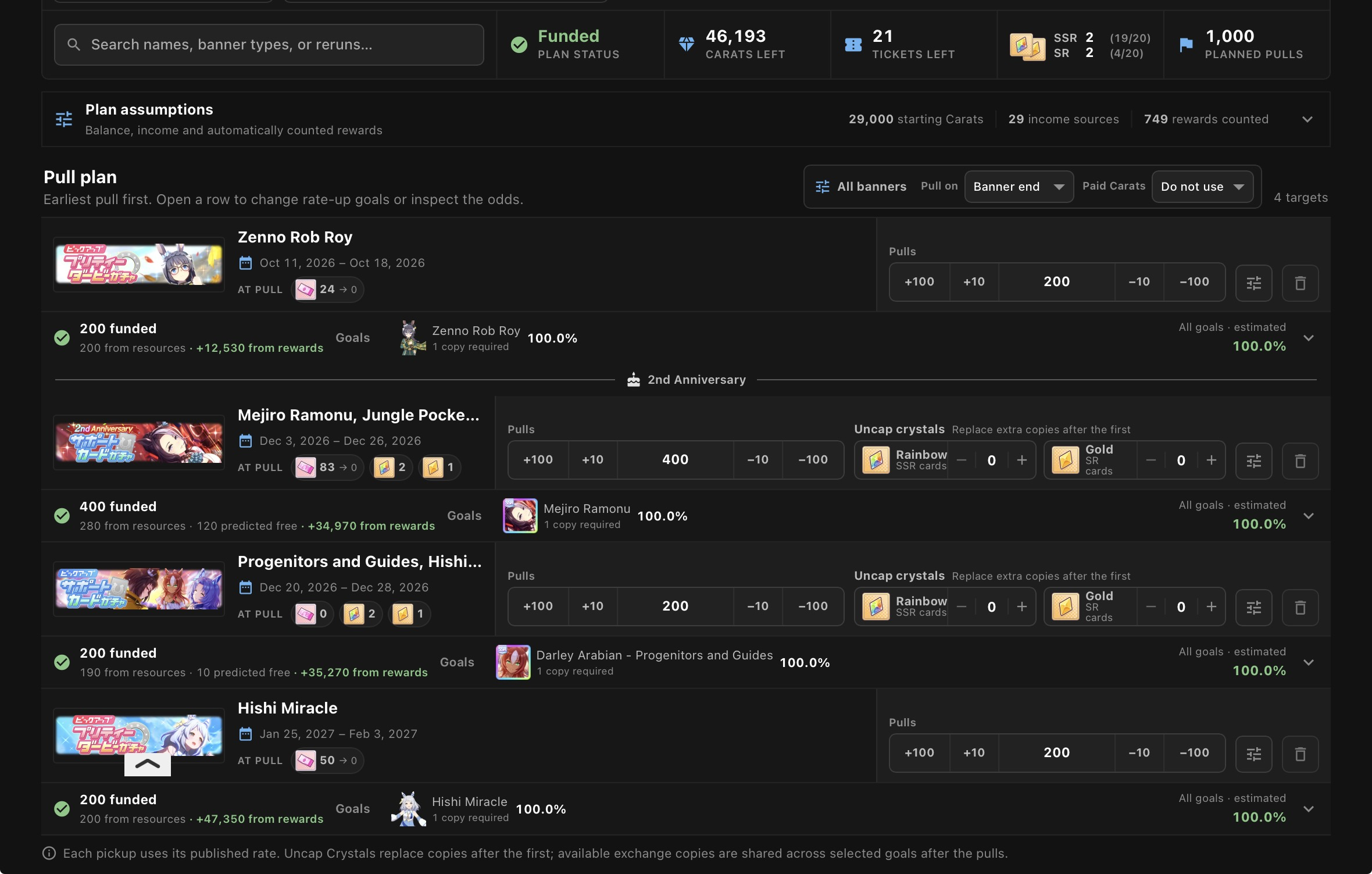Viewport: 1372px width, 874px height.
Task: Open the Paid Carats Do not use dropdown
Action: tap(1202, 187)
